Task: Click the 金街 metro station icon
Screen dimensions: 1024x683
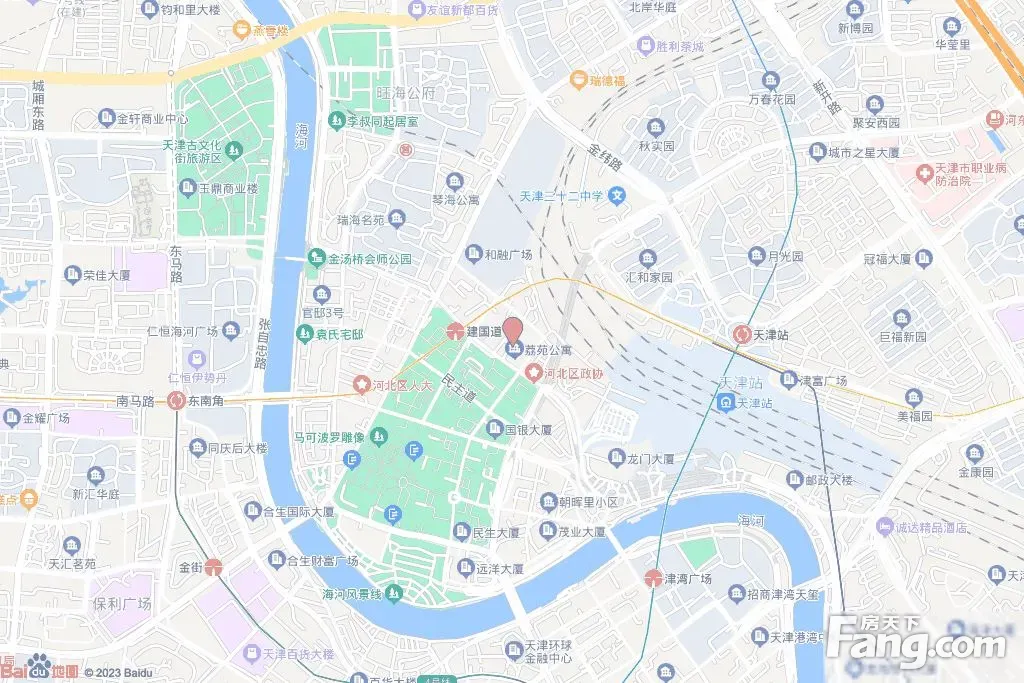Action: (x=213, y=567)
